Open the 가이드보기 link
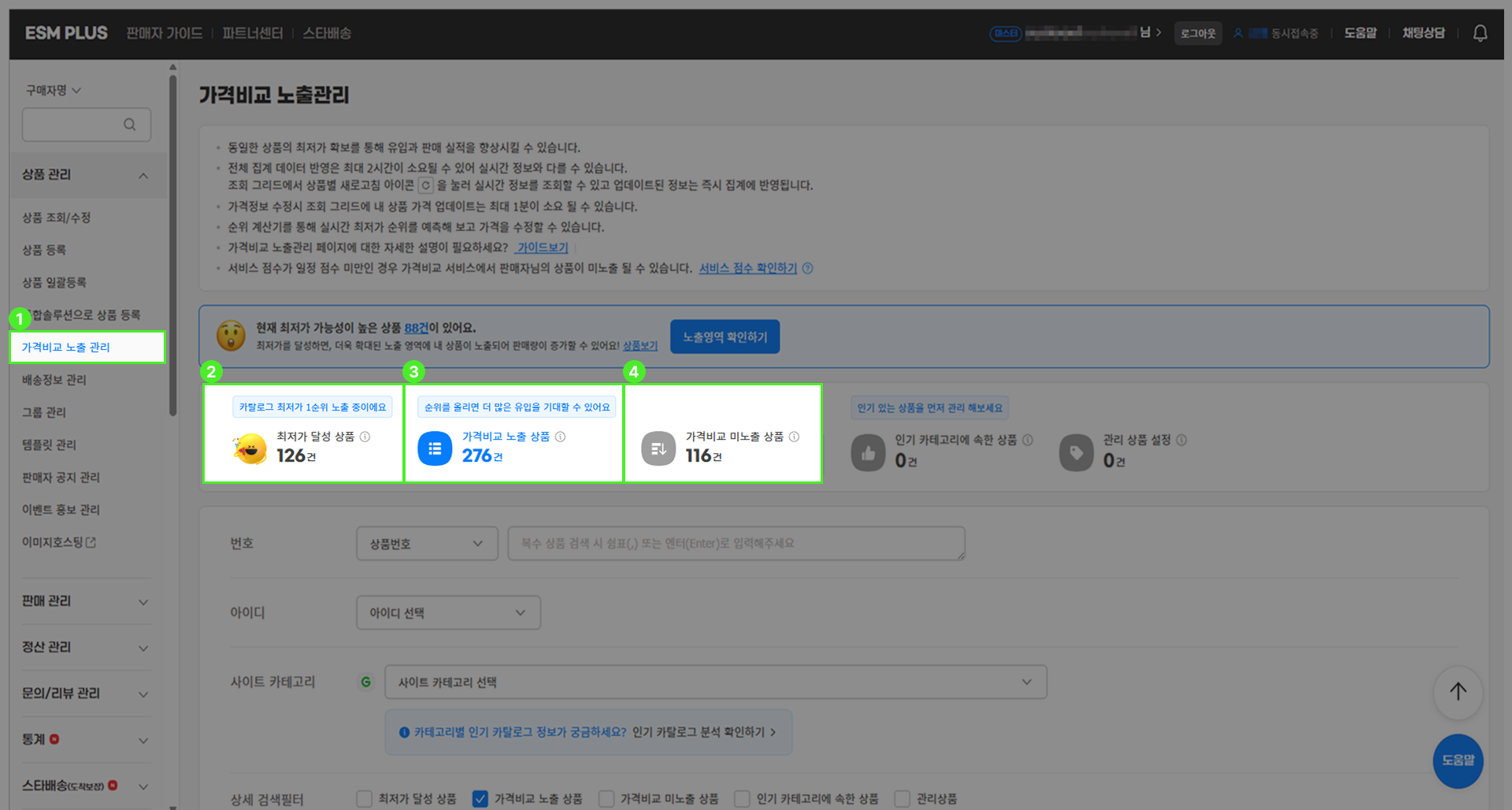1512x810 pixels. point(543,247)
